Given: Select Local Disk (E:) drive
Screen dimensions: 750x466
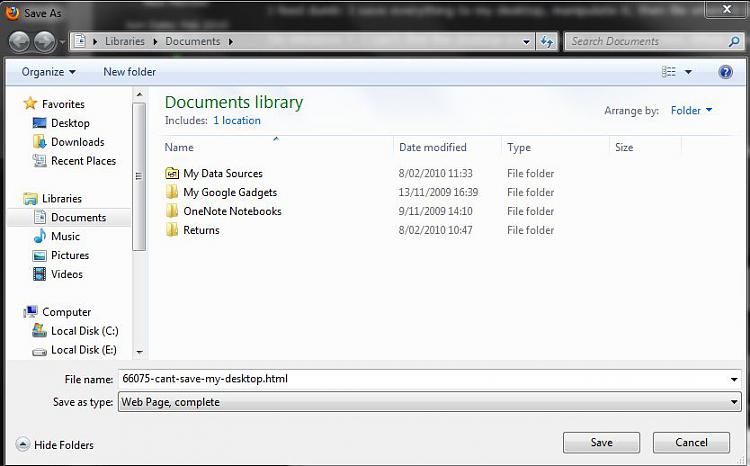Looking at the screenshot, I should coord(84,350).
